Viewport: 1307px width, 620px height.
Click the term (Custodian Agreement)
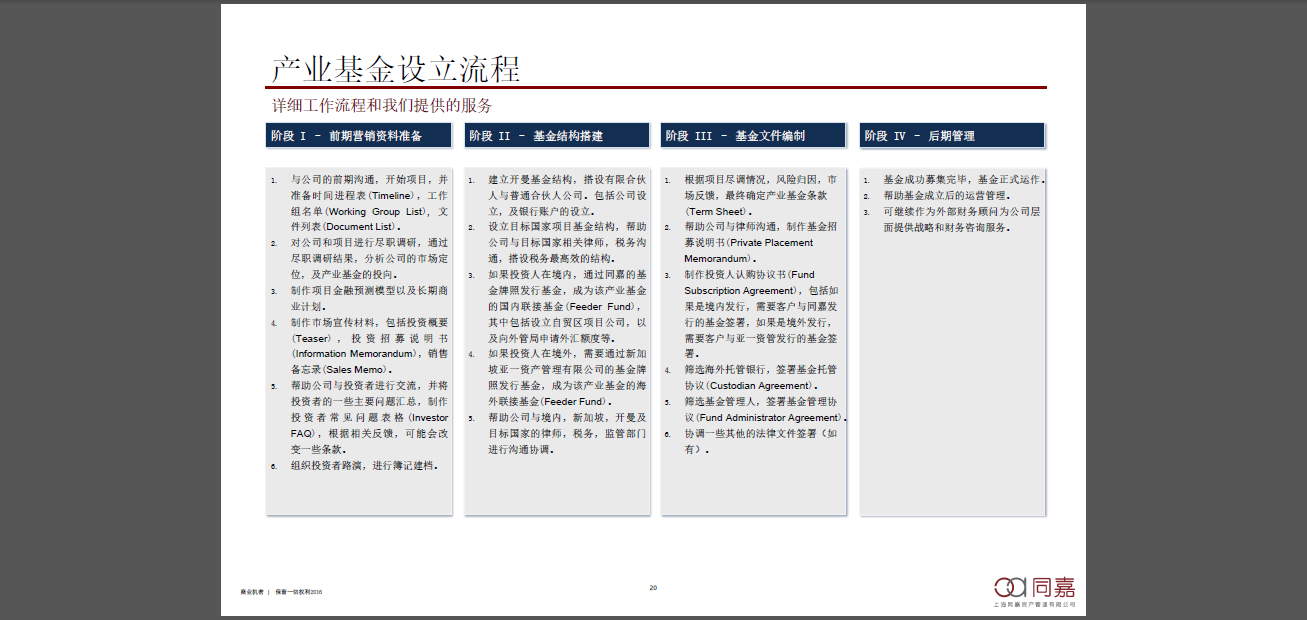(x=763, y=385)
